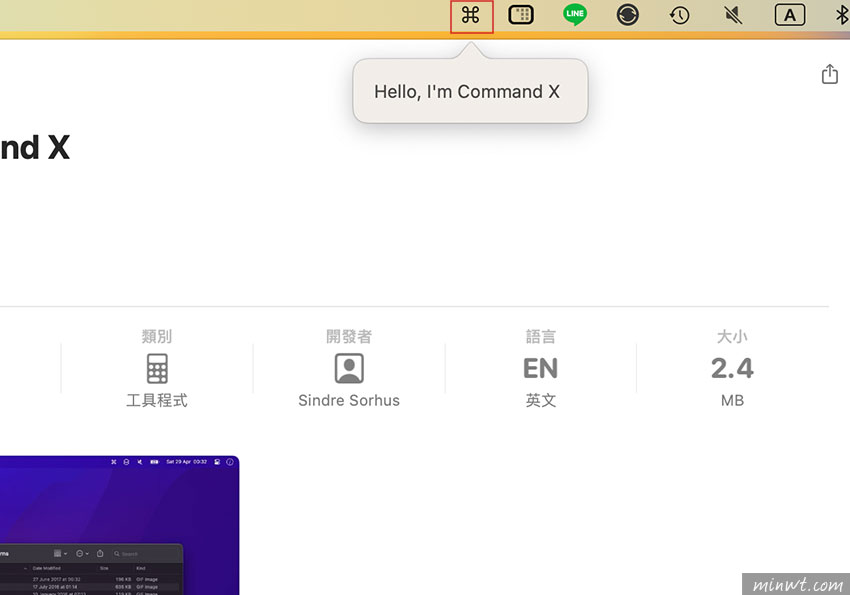
Task: Click the 2.4 size value
Action: pyautogui.click(x=732, y=368)
